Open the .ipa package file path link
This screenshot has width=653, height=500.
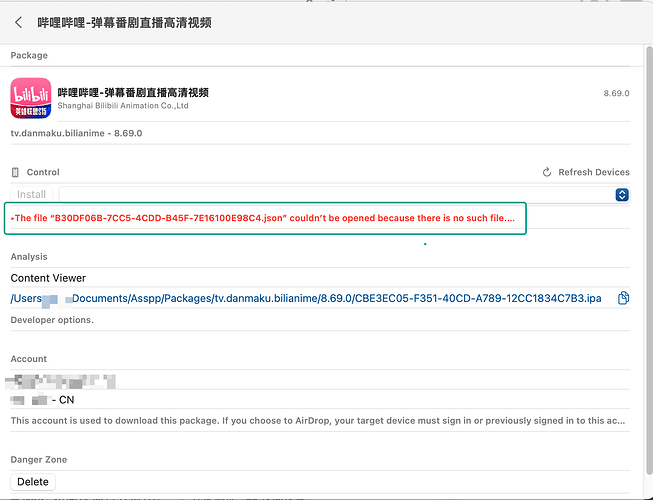[306, 299]
